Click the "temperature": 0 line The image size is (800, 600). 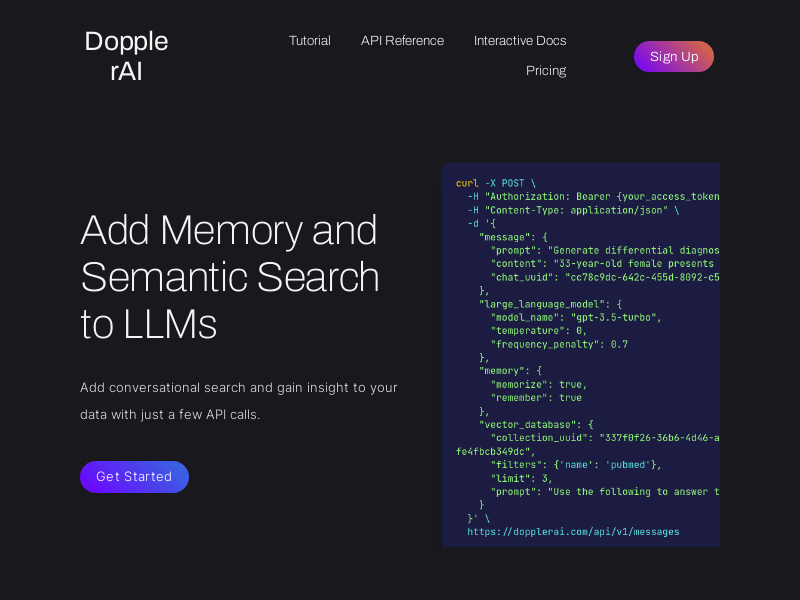539,331
